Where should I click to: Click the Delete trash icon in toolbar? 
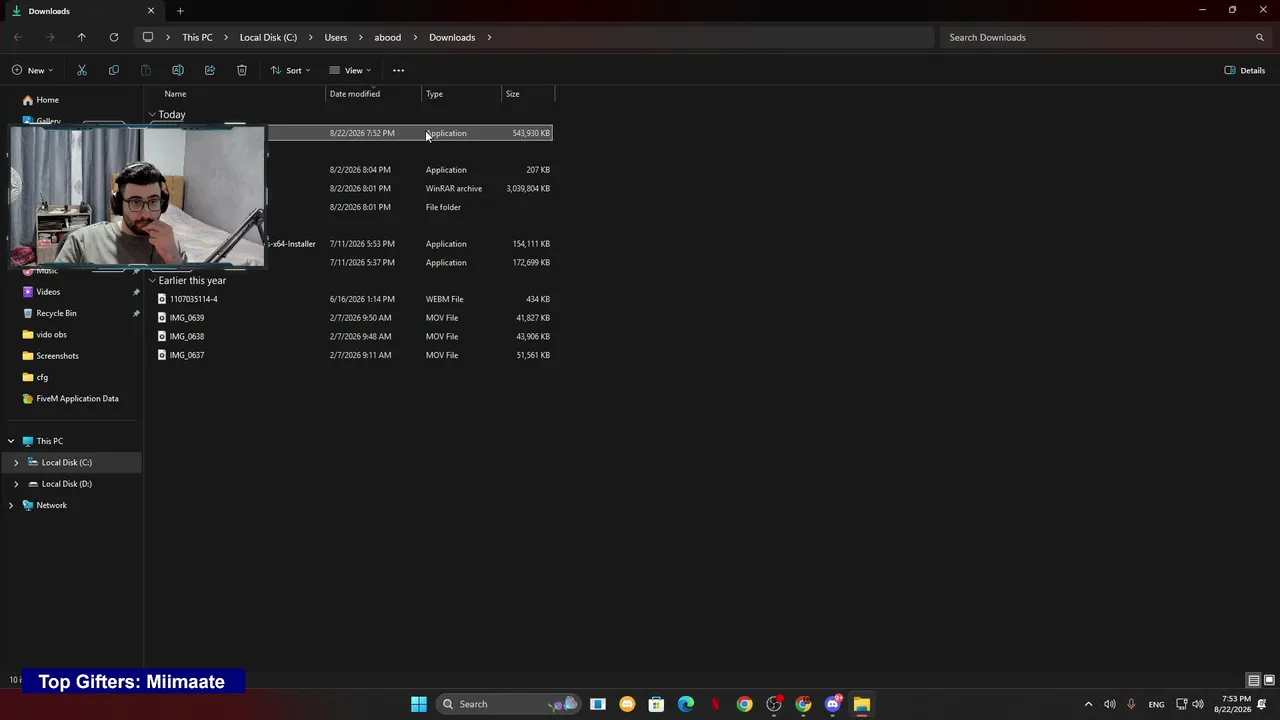pos(242,70)
